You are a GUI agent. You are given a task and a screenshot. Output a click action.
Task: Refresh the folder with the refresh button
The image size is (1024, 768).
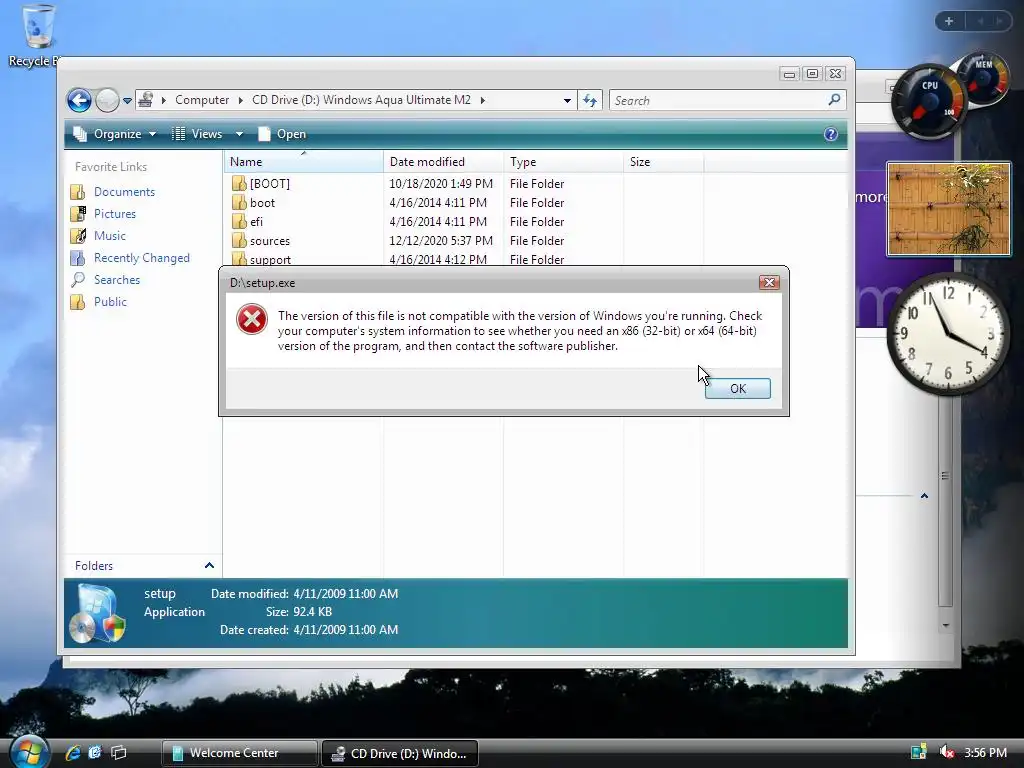pos(590,101)
